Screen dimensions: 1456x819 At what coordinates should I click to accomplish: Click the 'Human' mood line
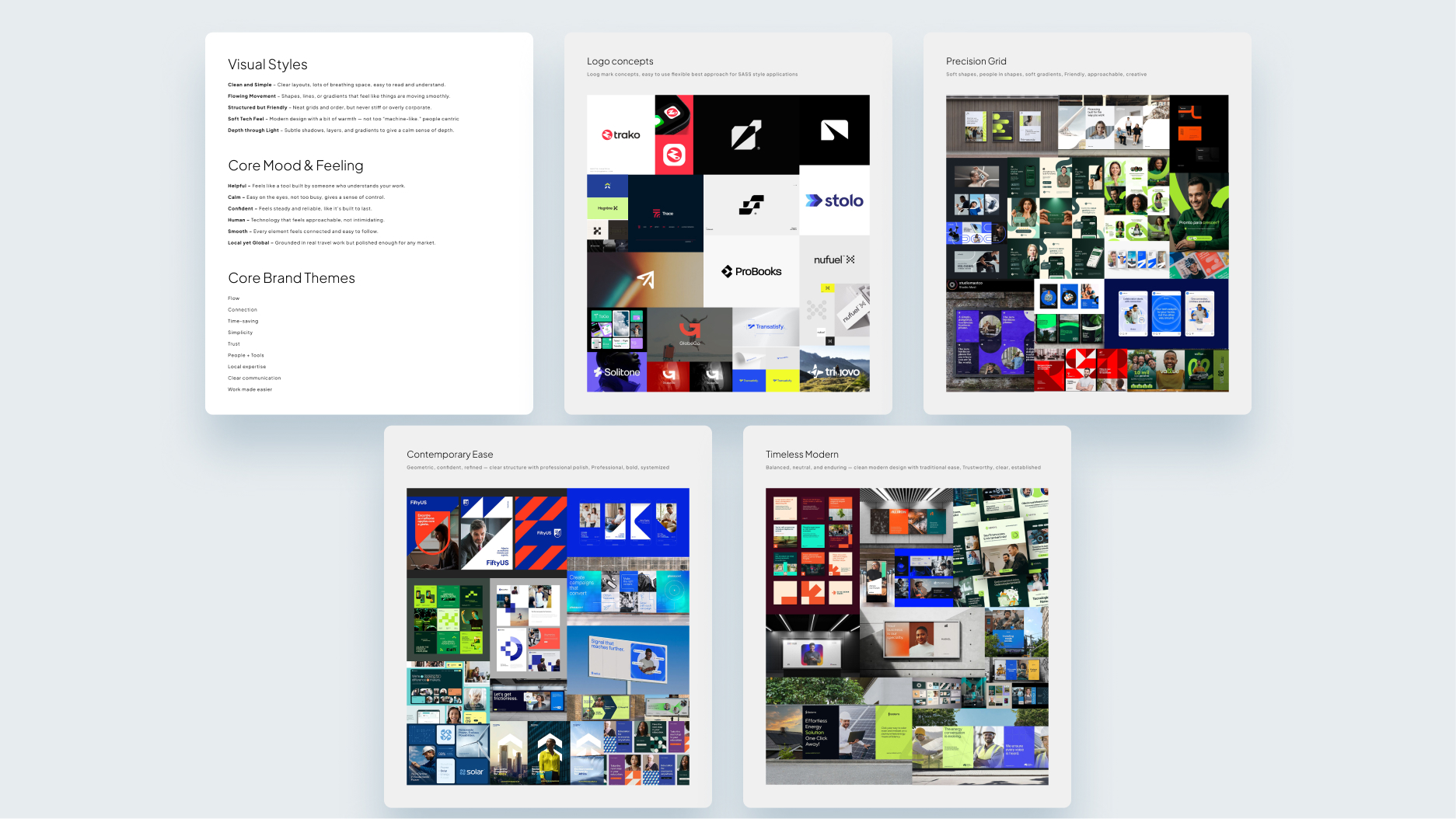click(306, 220)
